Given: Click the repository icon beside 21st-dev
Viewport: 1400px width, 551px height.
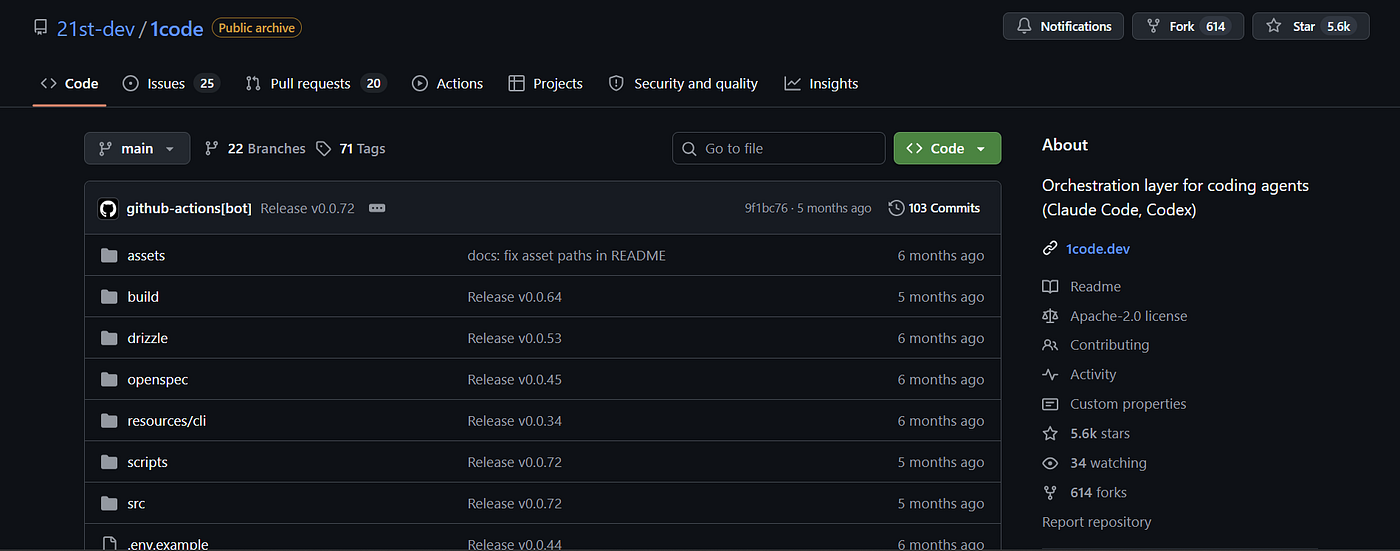Looking at the screenshot, I should tap(40, 28).
